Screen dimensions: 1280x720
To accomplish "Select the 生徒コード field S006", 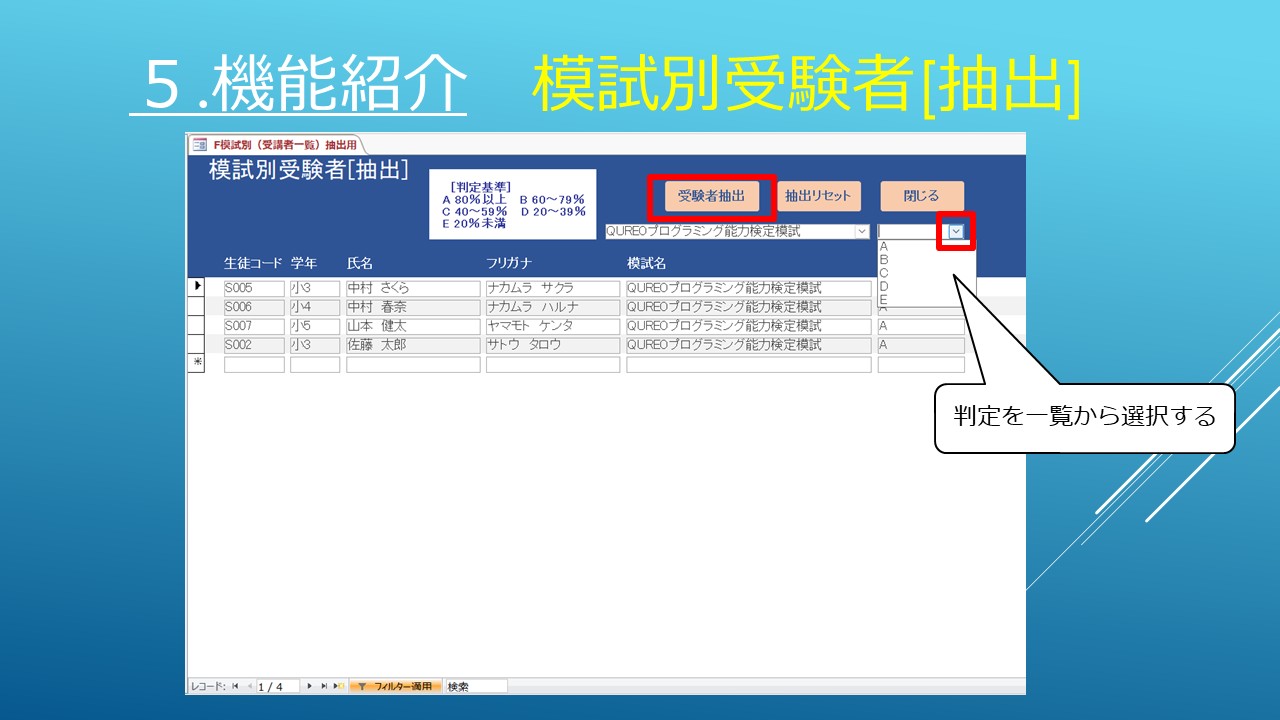I will pyautogui.click(x=254, y=307).
